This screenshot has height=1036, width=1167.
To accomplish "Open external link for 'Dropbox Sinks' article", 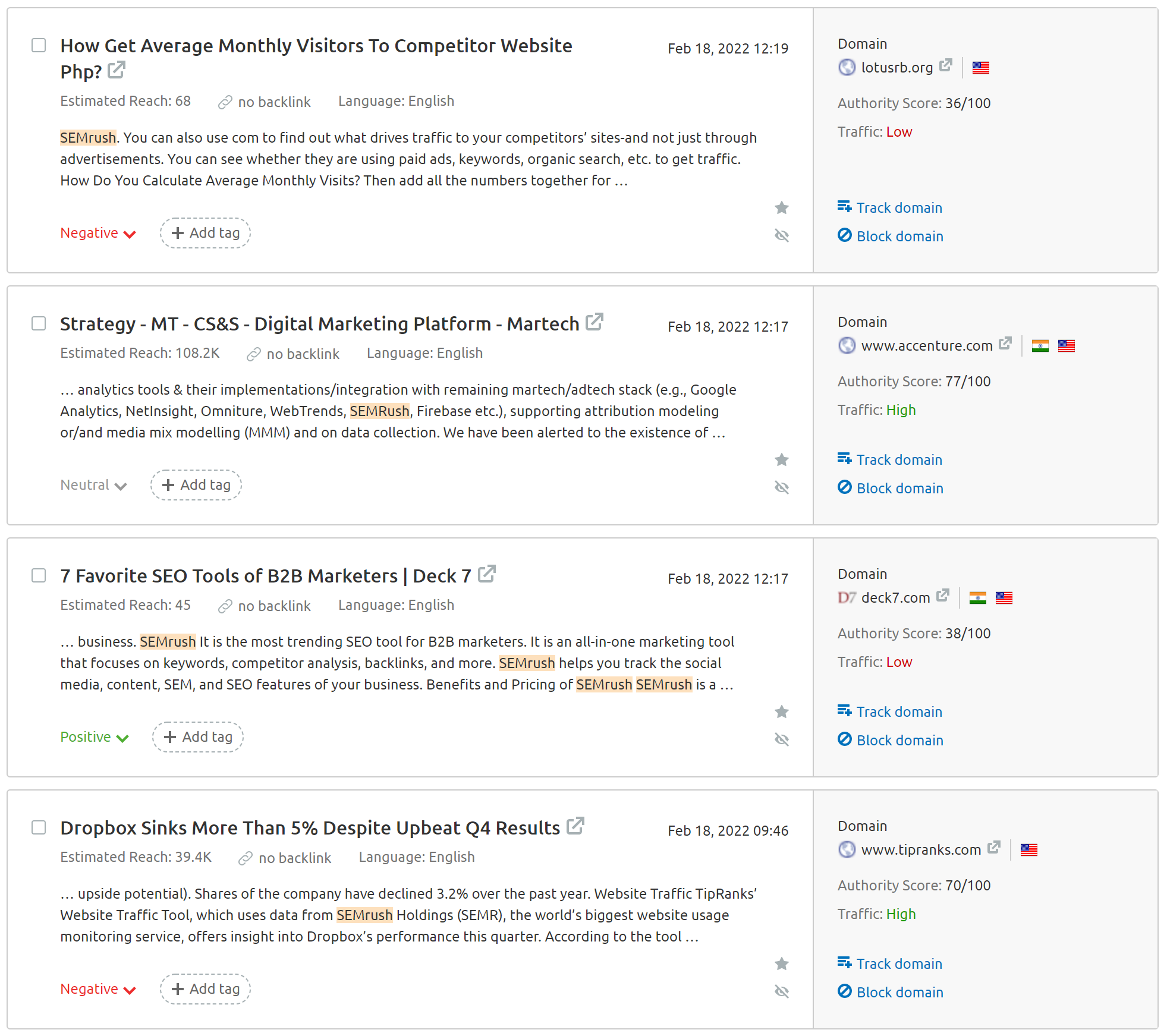I will click(575, 826).
